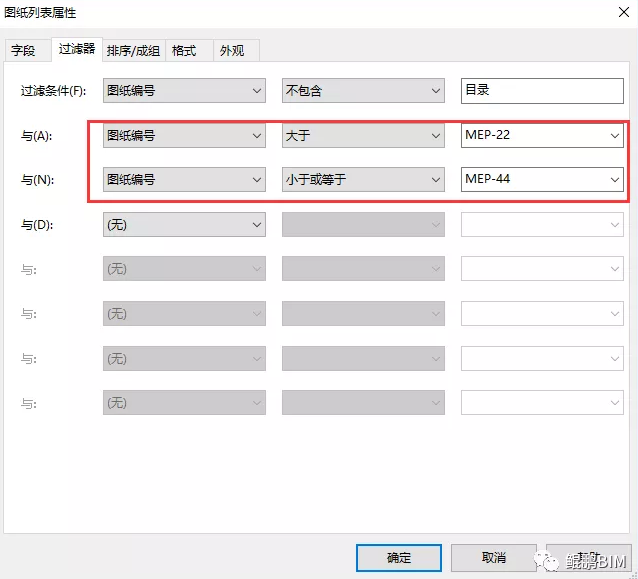This screenshot has height=579, width=638.
Task: Open the 与(N) field dropdown
Action: [x=184, y=180]
